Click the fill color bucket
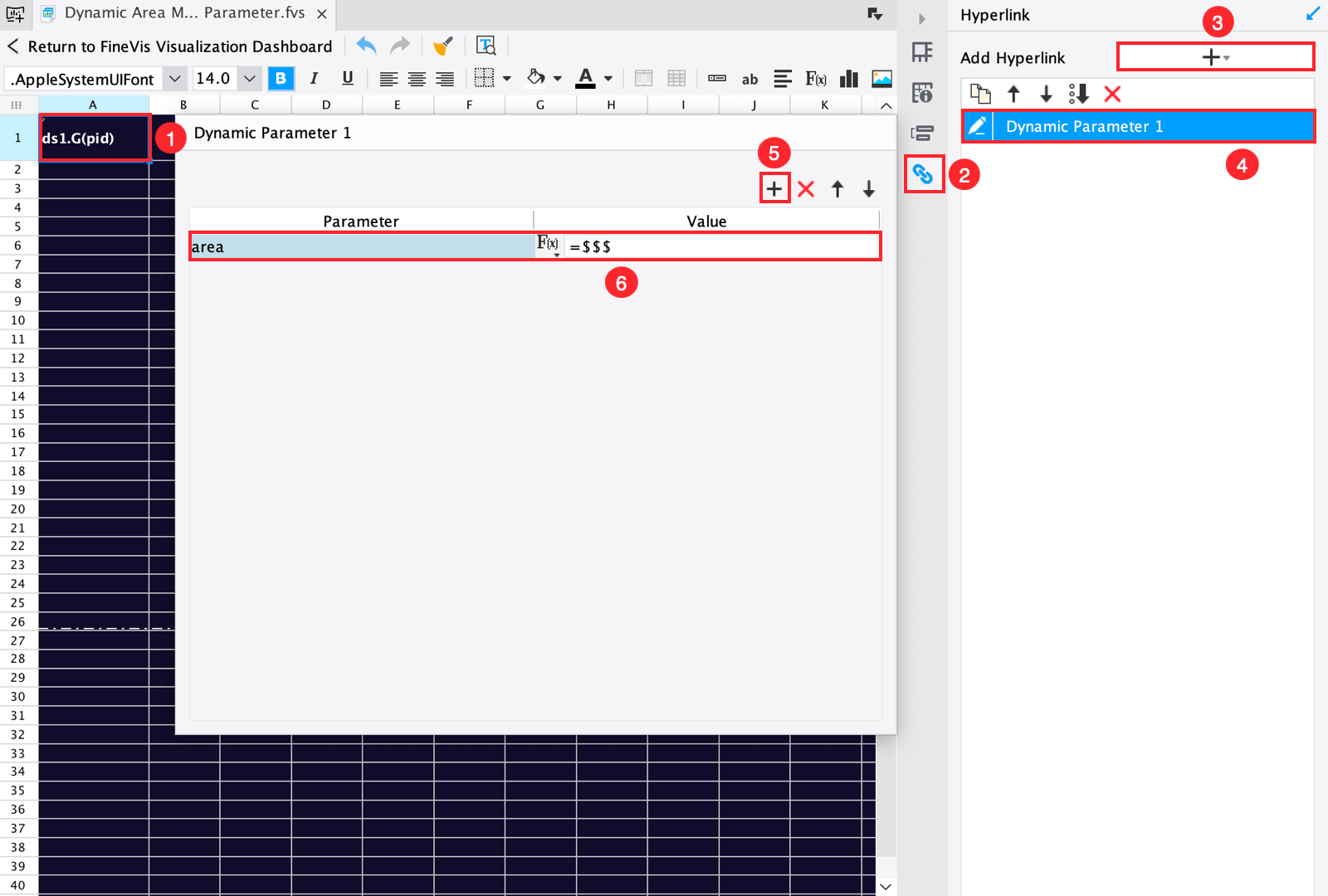Image resolution: width=1328 pixels, height=896 pixels. tap(536, 77)
